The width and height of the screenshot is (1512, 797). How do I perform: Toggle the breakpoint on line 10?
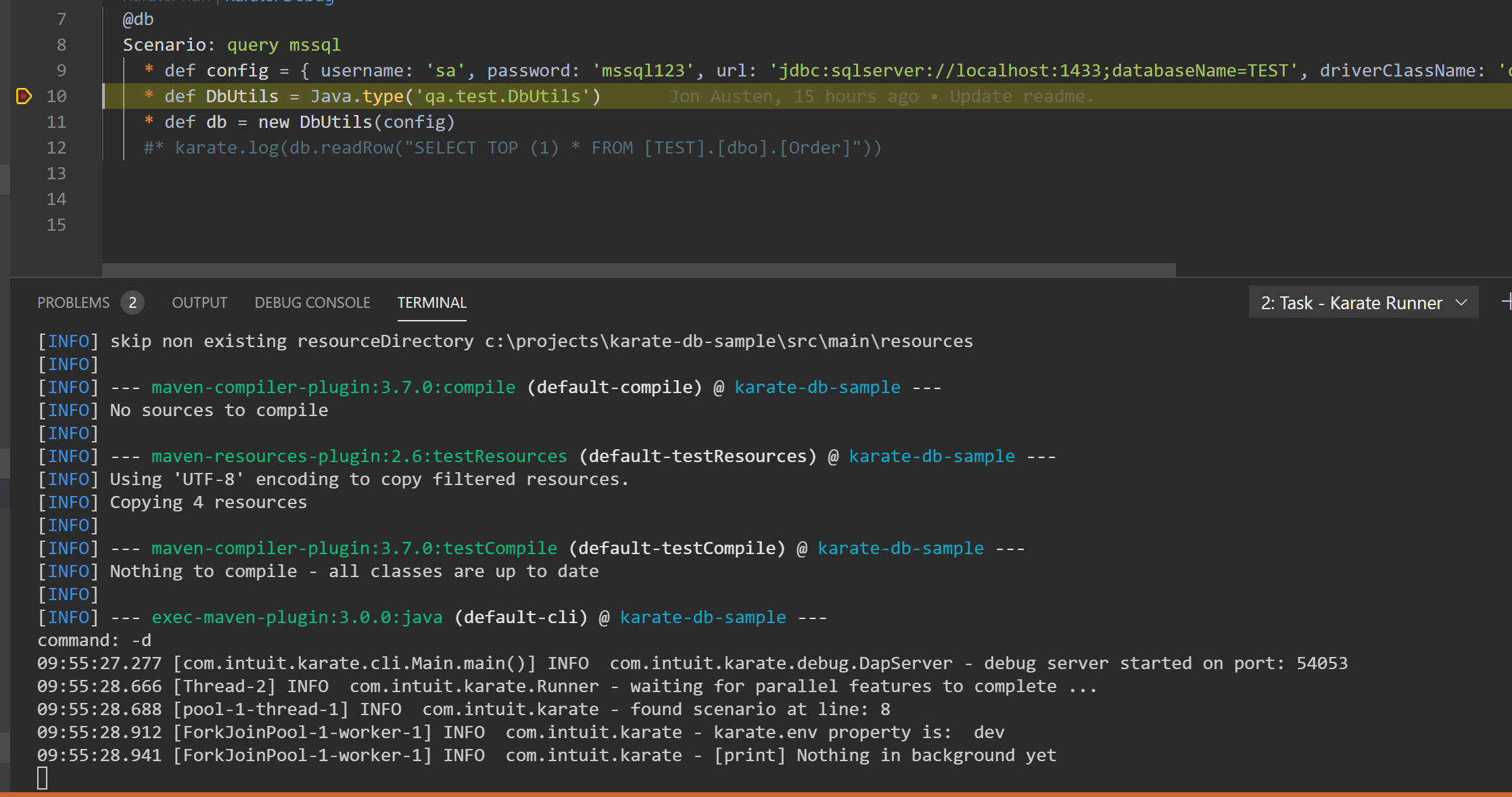pos(24,97)
